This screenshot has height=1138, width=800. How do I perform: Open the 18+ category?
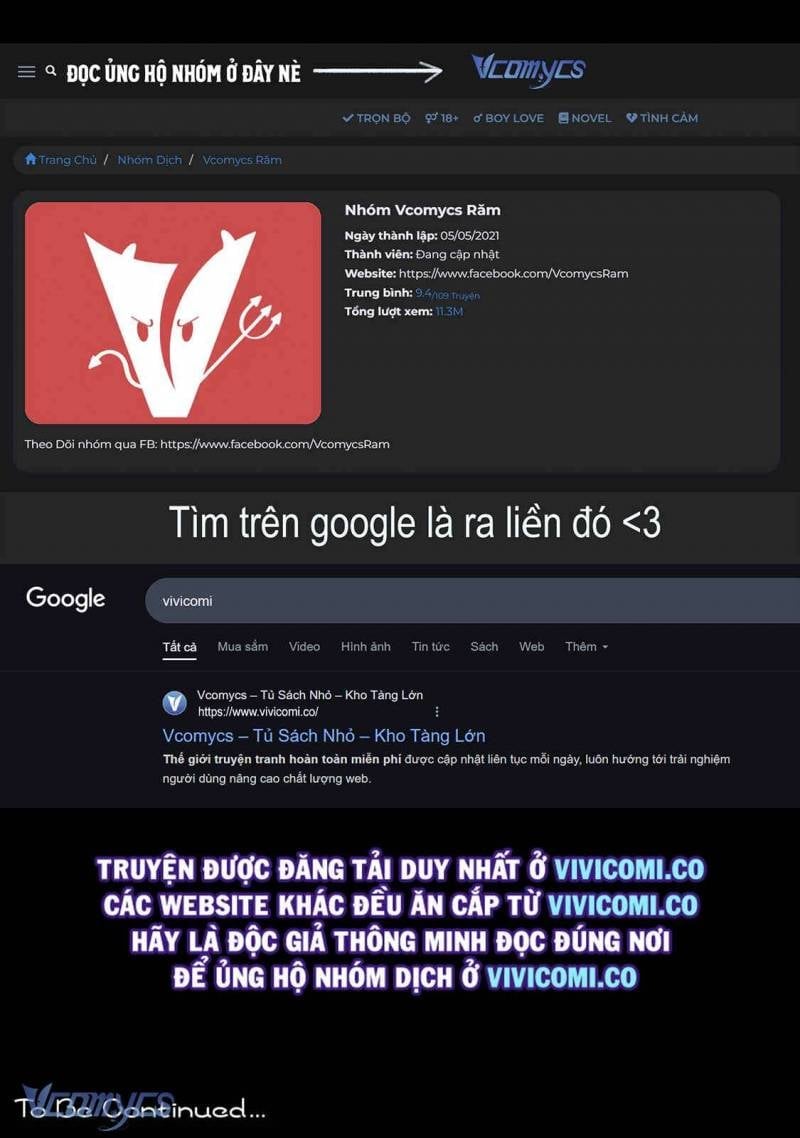pyautogui.click(x=442, y=118)
